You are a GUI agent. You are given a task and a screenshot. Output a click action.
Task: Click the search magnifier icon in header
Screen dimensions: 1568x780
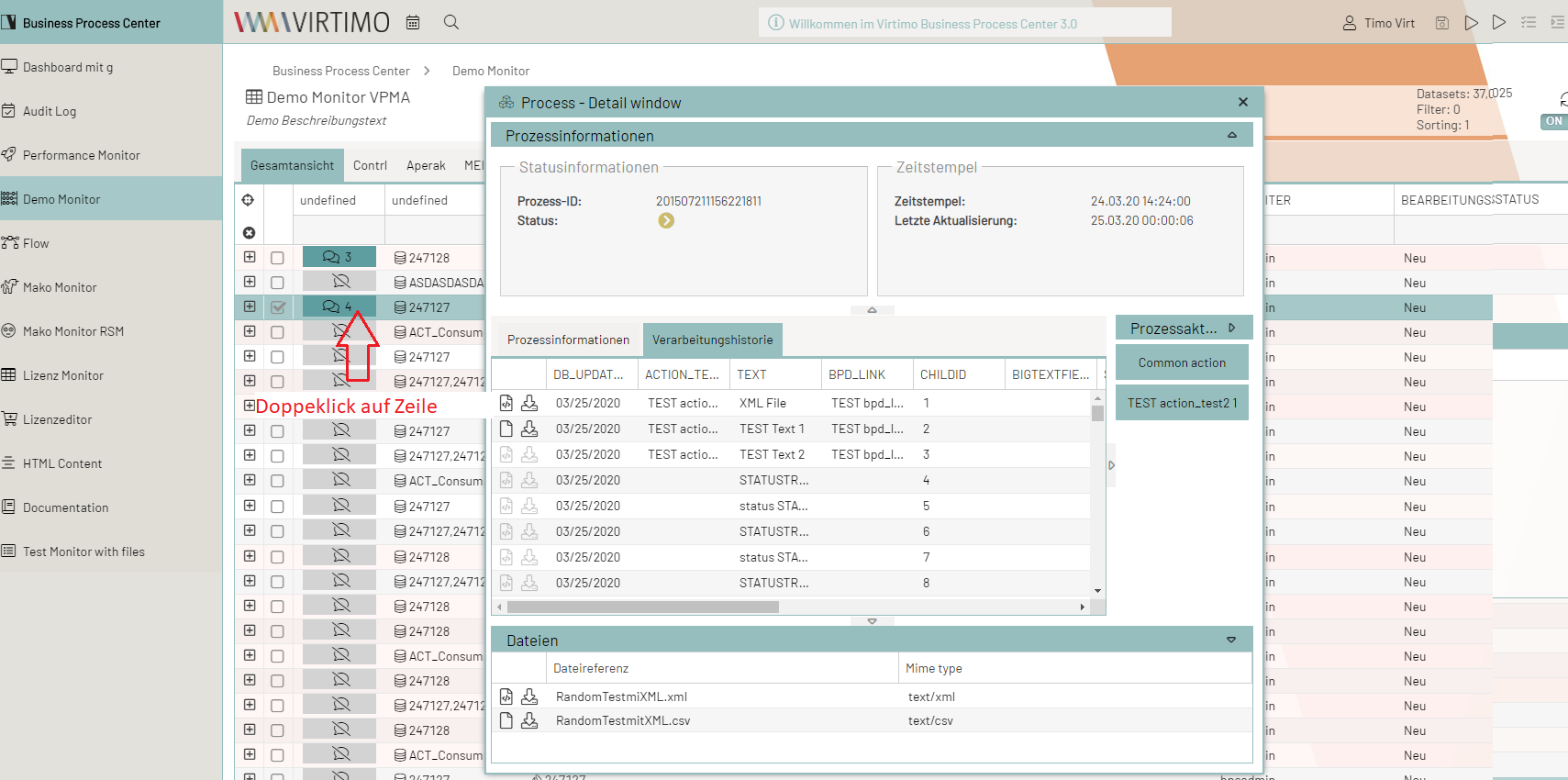click(450, 22)
